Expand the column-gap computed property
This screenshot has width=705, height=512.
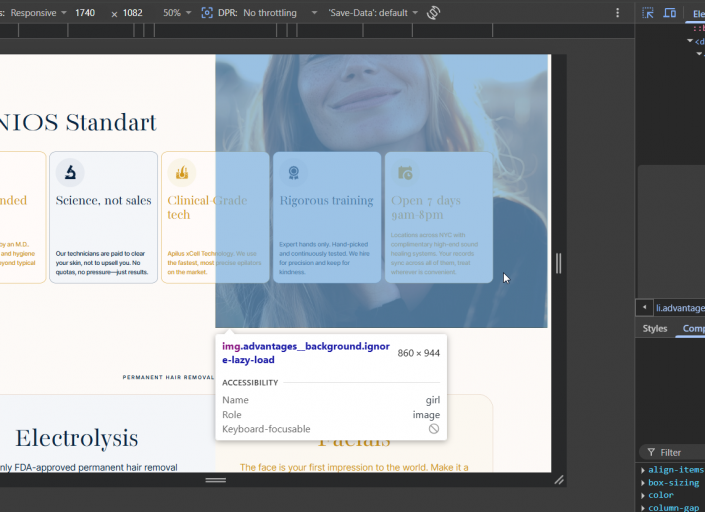click(x=643, y=508)
